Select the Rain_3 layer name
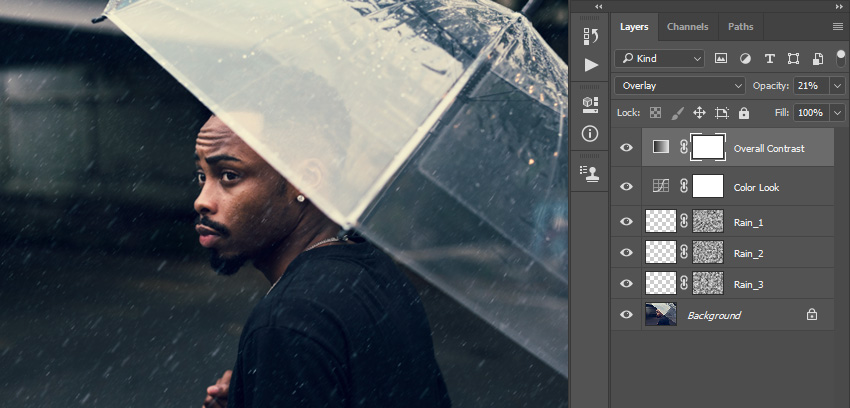This screenshot has height=408, width=850. pyautogui.click(x=748, y=284)
